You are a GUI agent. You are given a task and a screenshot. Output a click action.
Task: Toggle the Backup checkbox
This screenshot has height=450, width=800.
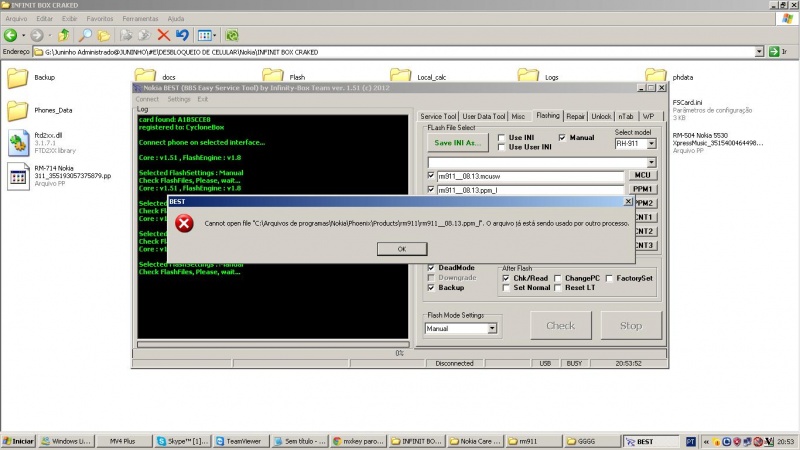(x=431, y=287)
